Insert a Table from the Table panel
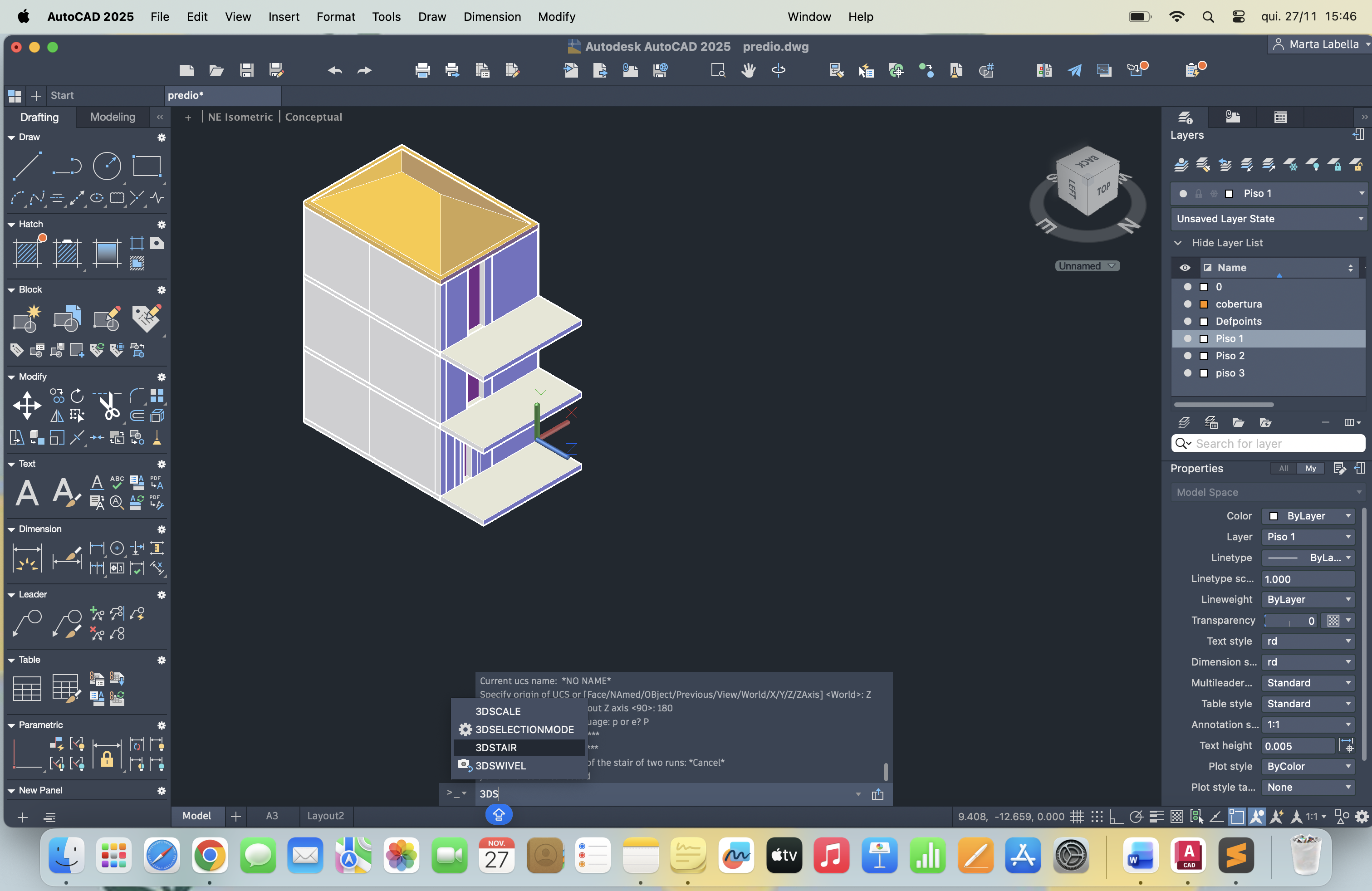The height and width of the screenshot is (891, 1372). click(x=26, y=688)
